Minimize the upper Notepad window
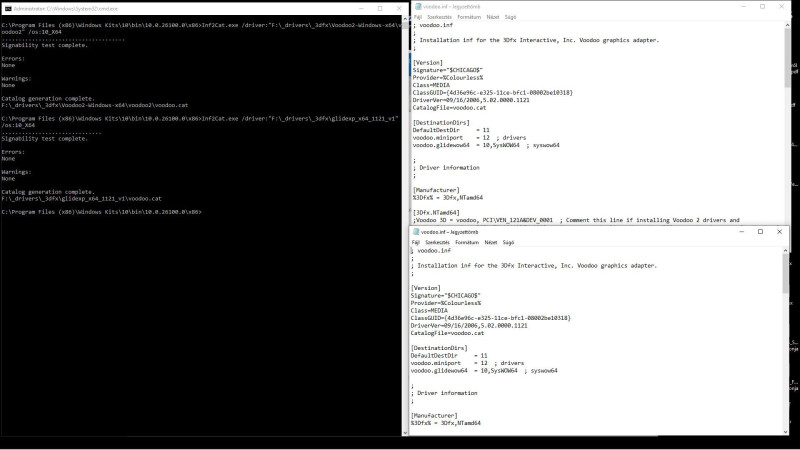 [743, 7]
